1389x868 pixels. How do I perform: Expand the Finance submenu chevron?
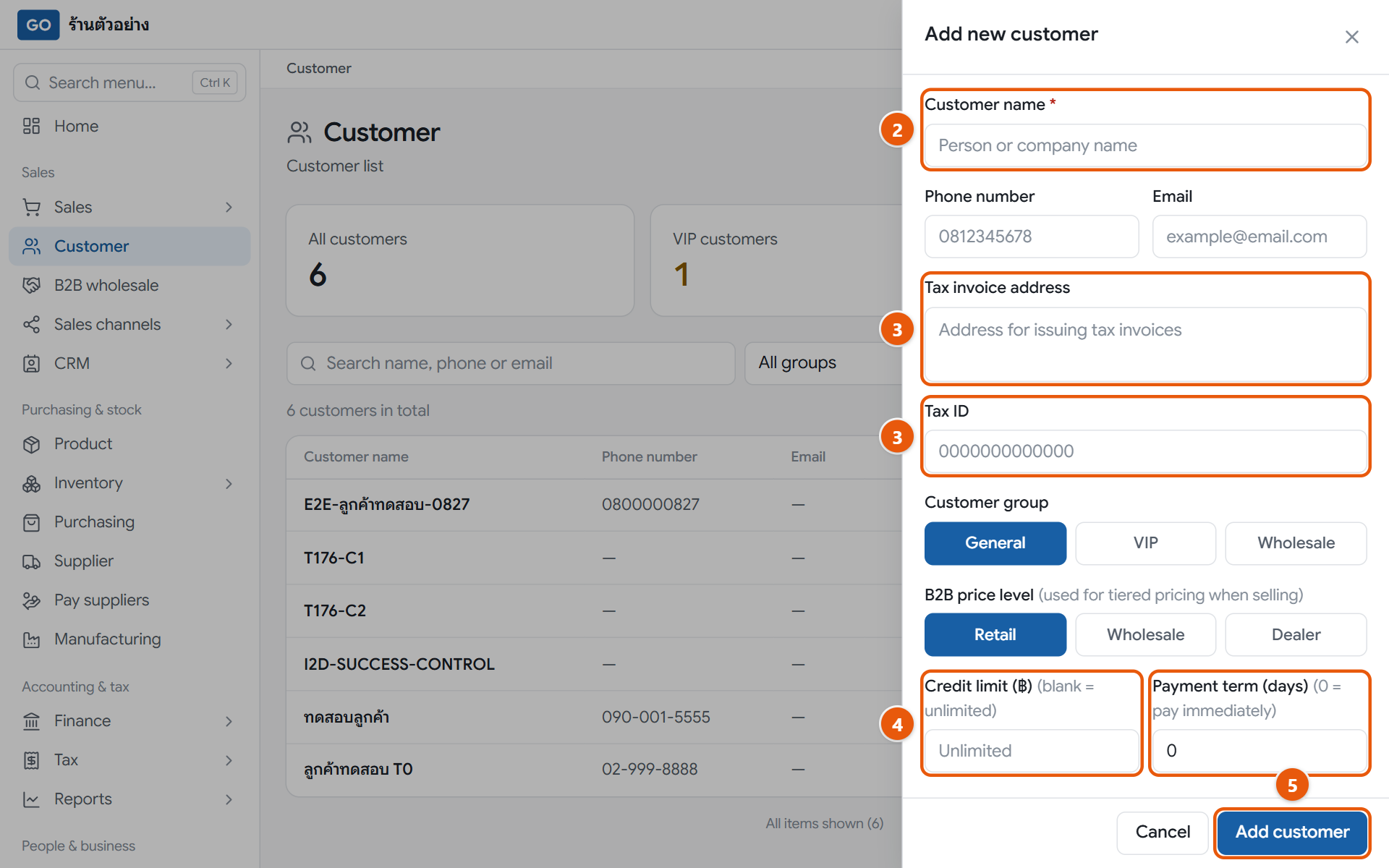(x=229, y=721)
